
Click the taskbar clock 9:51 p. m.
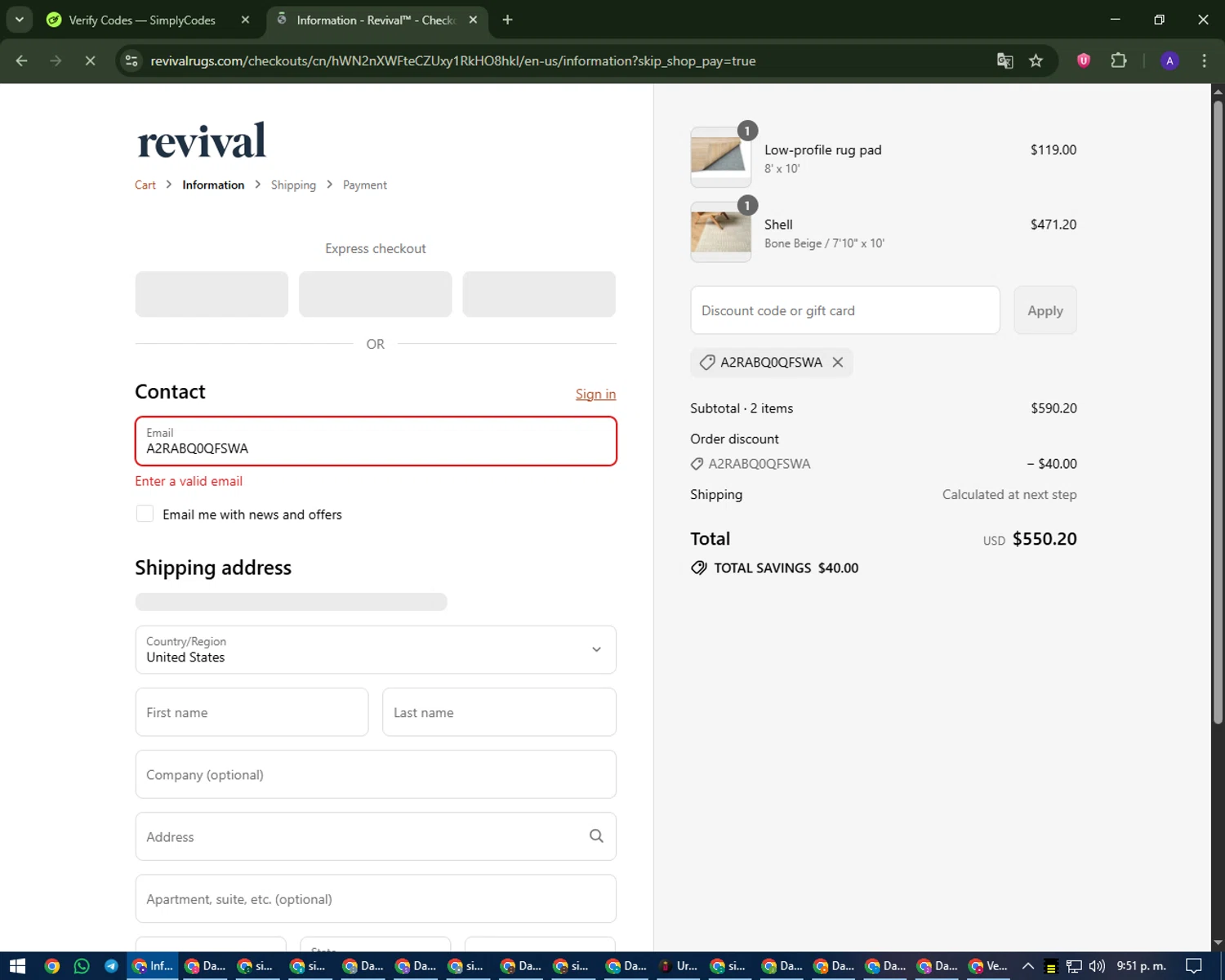(1141, 966)
